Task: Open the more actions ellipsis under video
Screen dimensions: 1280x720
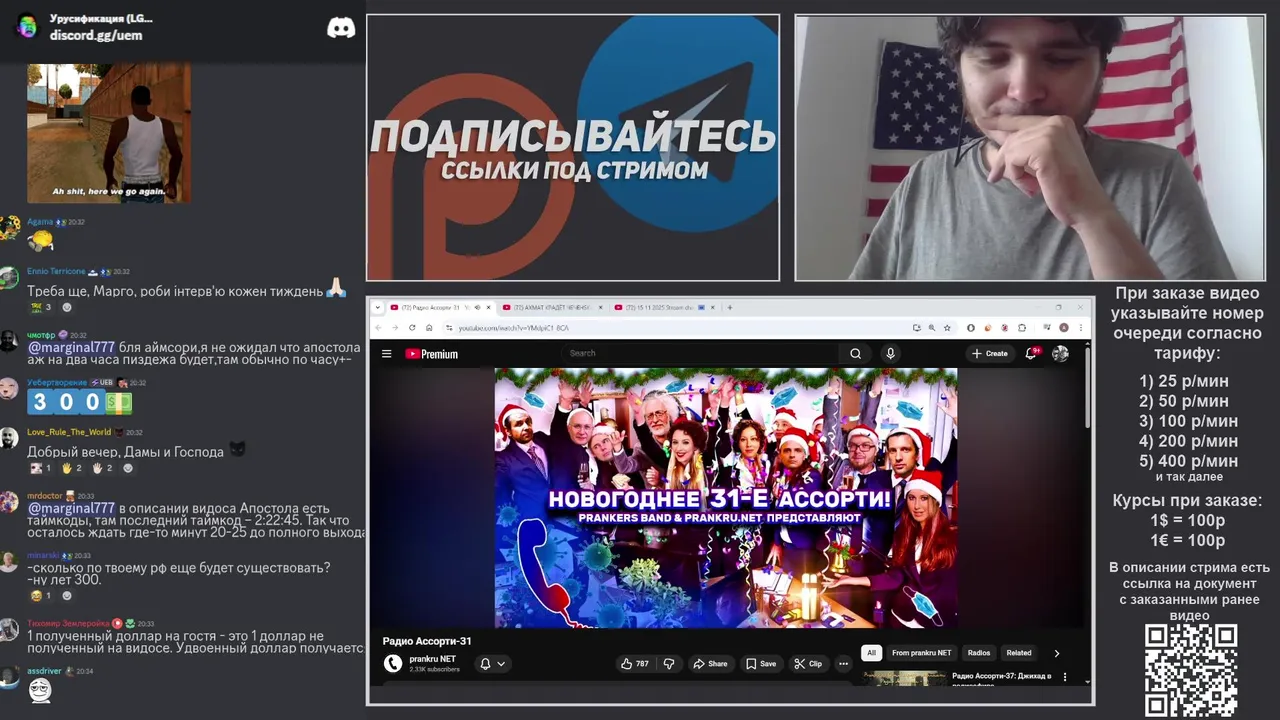Action: click(843, 663)
